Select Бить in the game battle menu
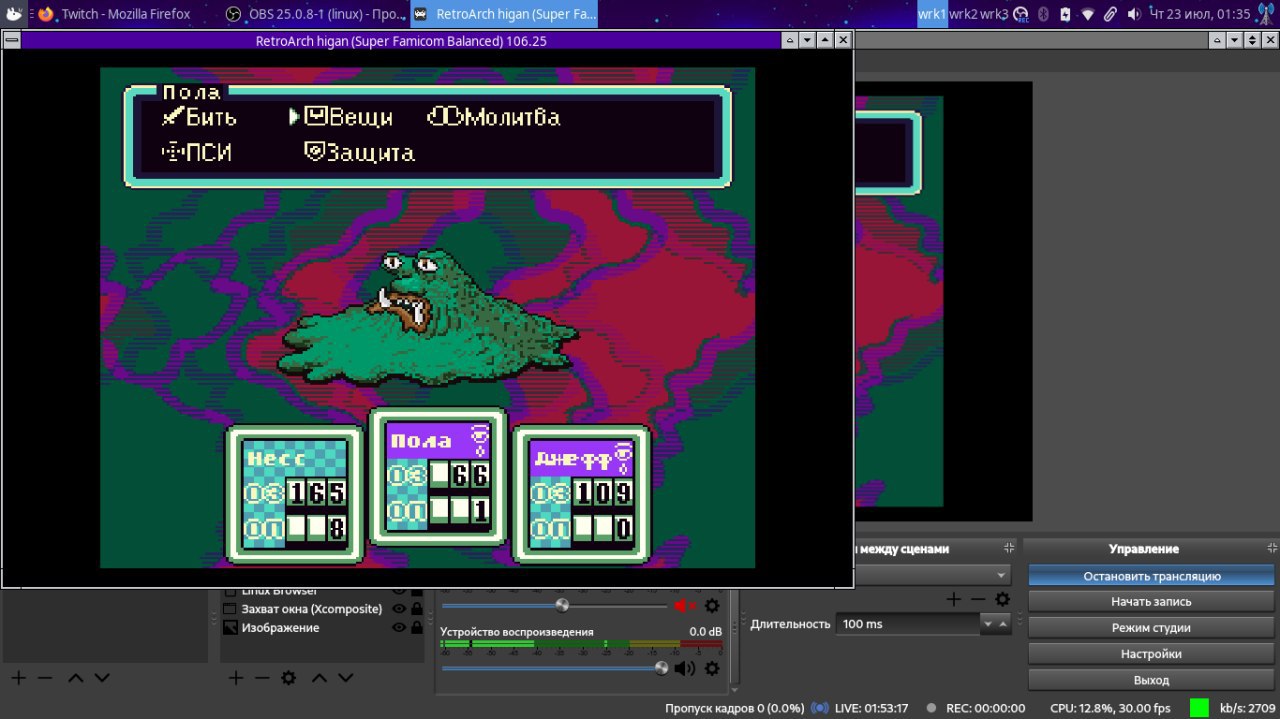Image resolution: width=1280 pixels, height=719 pixels. (200, 117)
